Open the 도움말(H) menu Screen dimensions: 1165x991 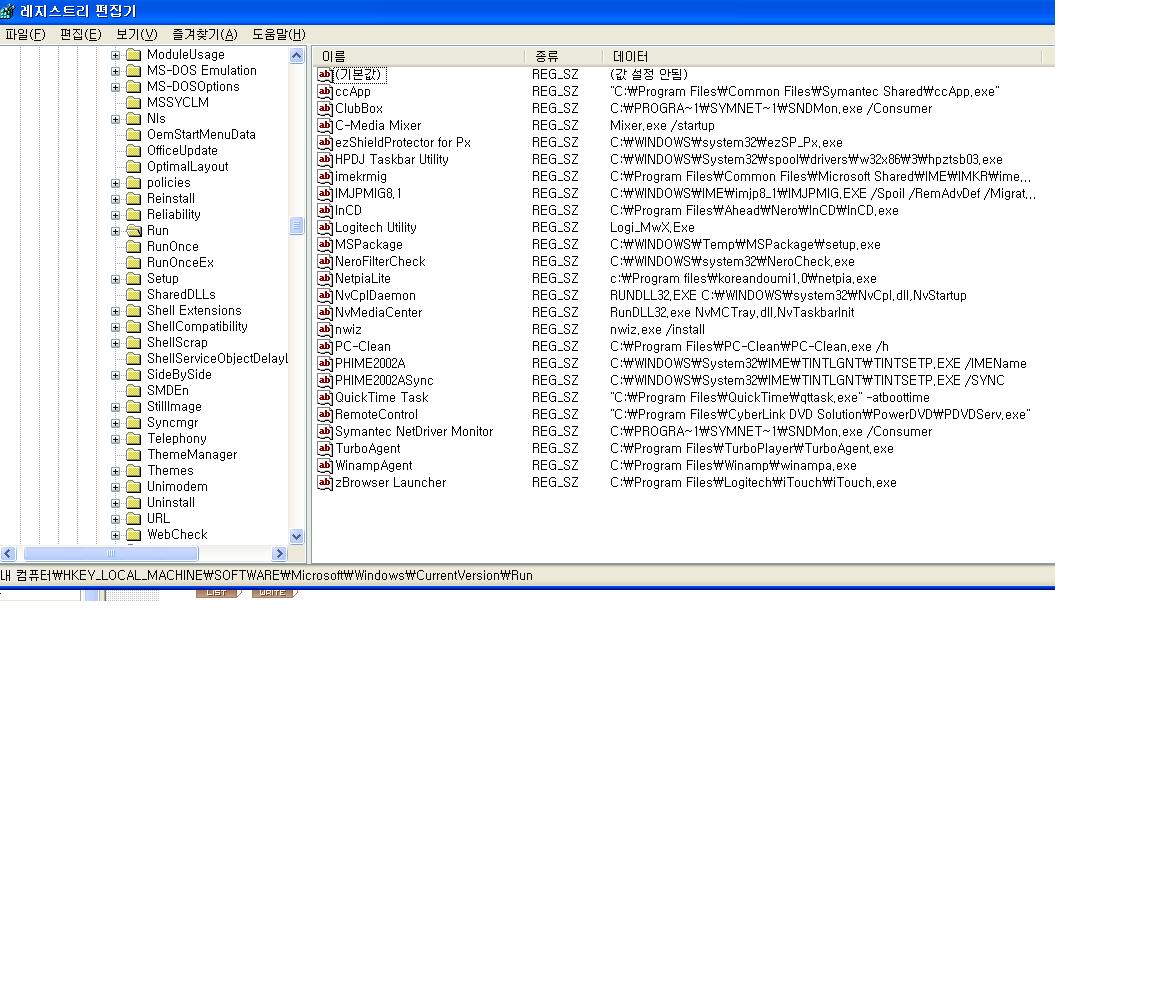pyautogui.click(x=279, y=34)
